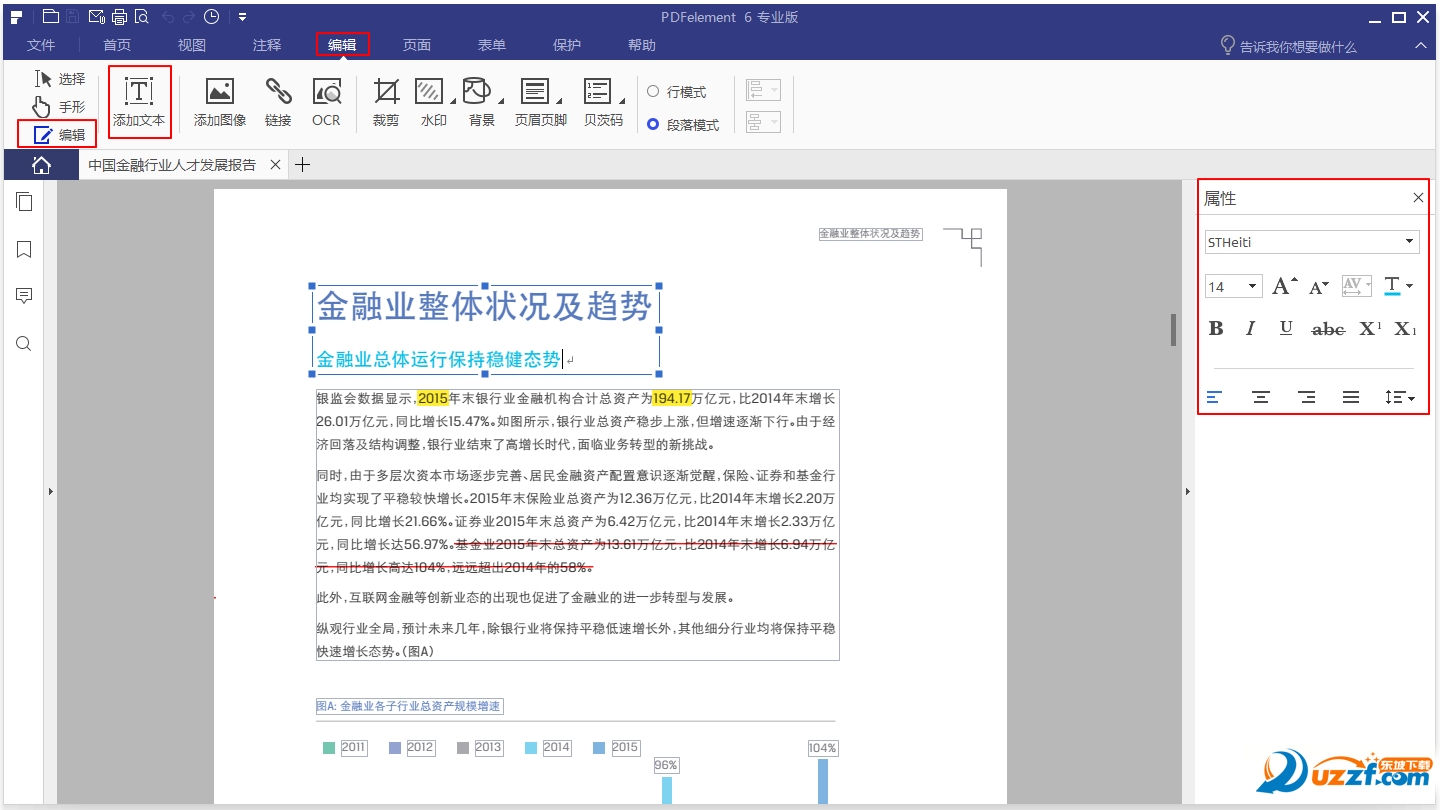
Task: Click the 告诉我你想要做什么 search box
Action: (x=1289, y=46)
